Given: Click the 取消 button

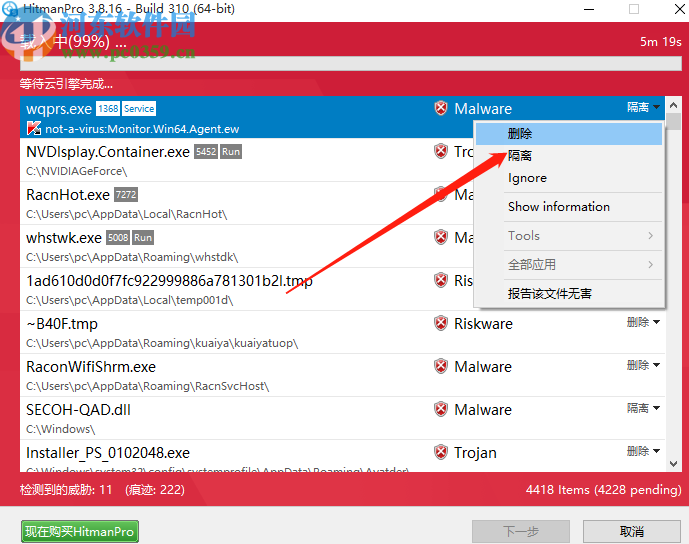Looking at the screenshot, I should 632,532.
